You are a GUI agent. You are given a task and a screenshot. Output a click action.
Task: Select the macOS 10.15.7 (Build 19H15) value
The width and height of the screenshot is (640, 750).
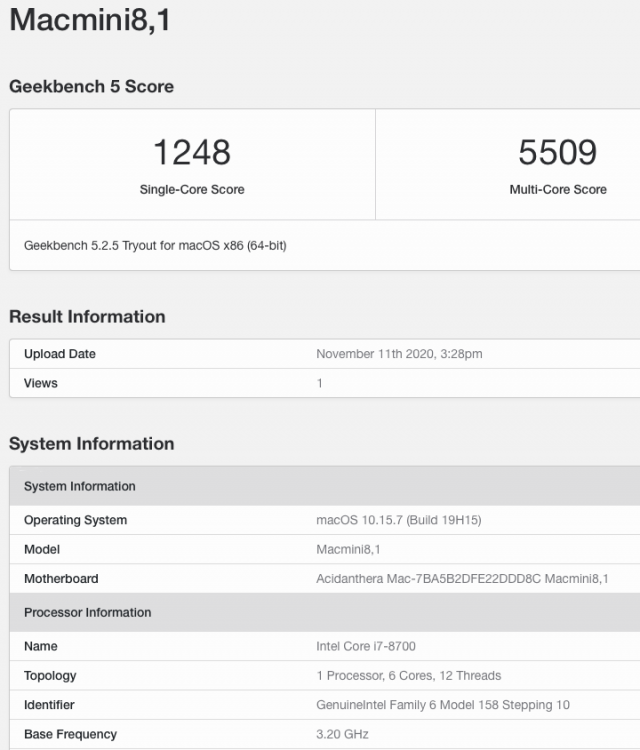pos(398,520)
